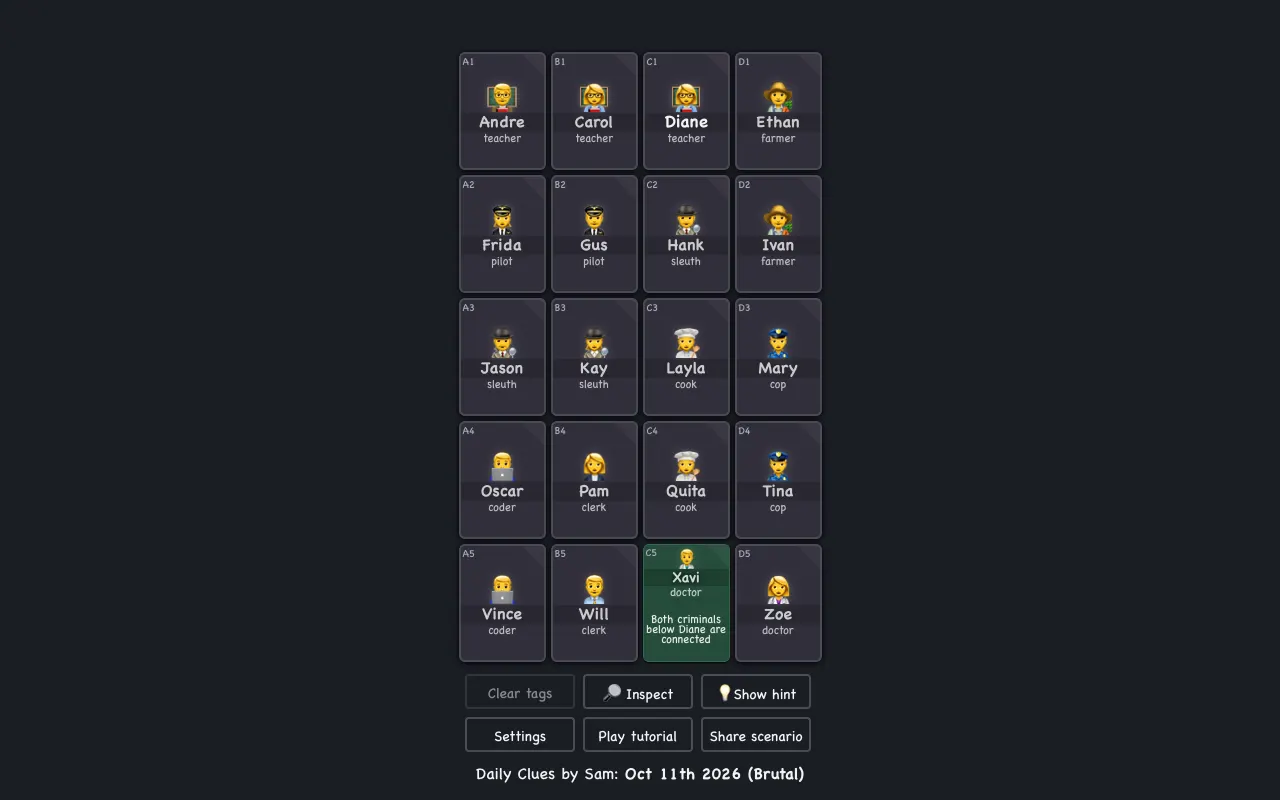Screen dimensions: 1280x800
Task: Start the Play tutorial button
Action: click(638, 735)
